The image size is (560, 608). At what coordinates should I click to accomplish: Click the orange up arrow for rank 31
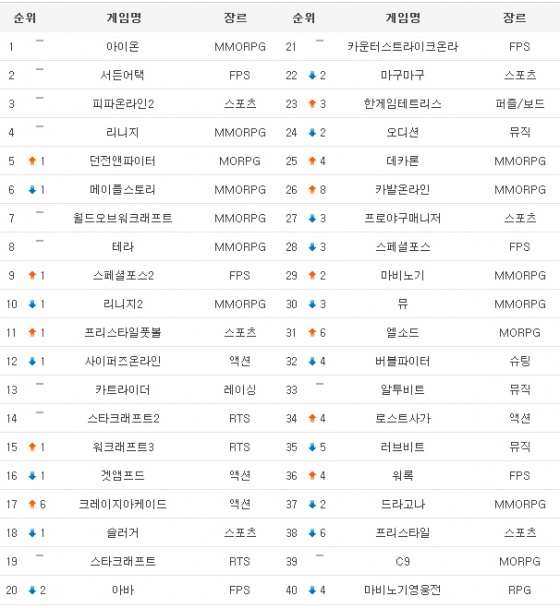pos(312,332)
